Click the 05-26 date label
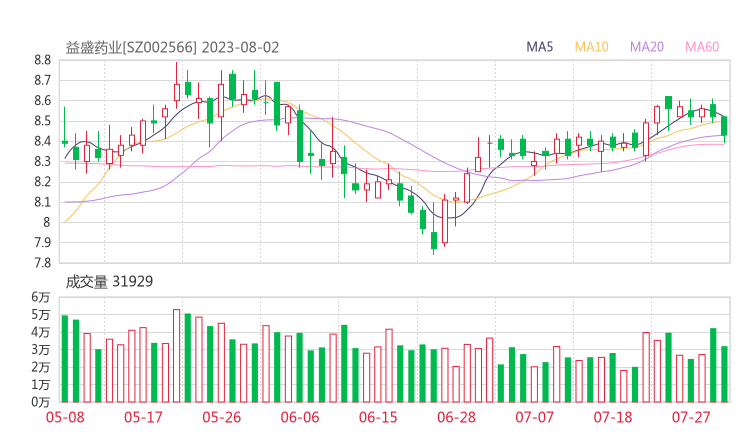Image resolution: width=740 pixels, height=440 pixels. (x=222, y=417)
